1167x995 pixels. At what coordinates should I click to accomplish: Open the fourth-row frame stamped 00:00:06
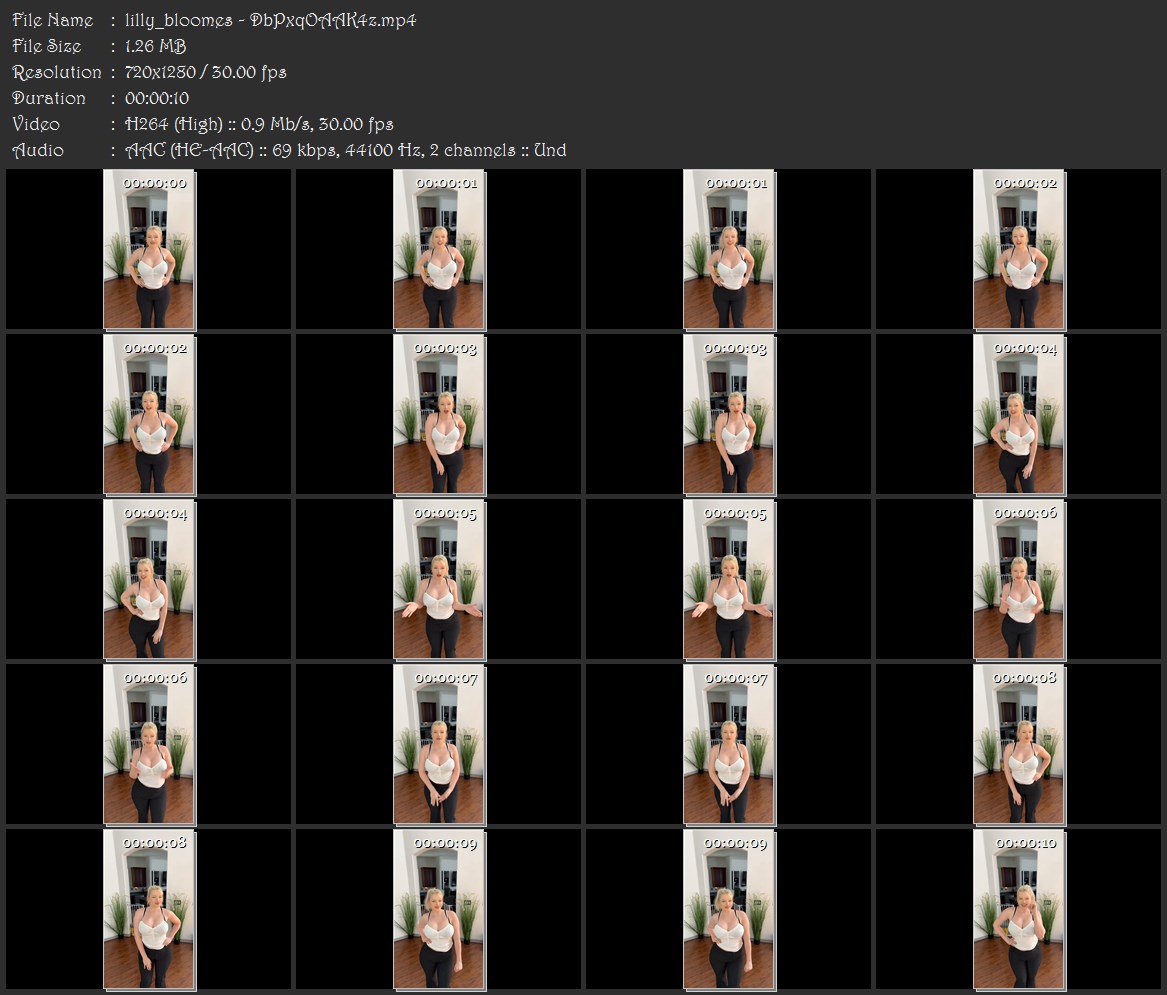point(149,745)
